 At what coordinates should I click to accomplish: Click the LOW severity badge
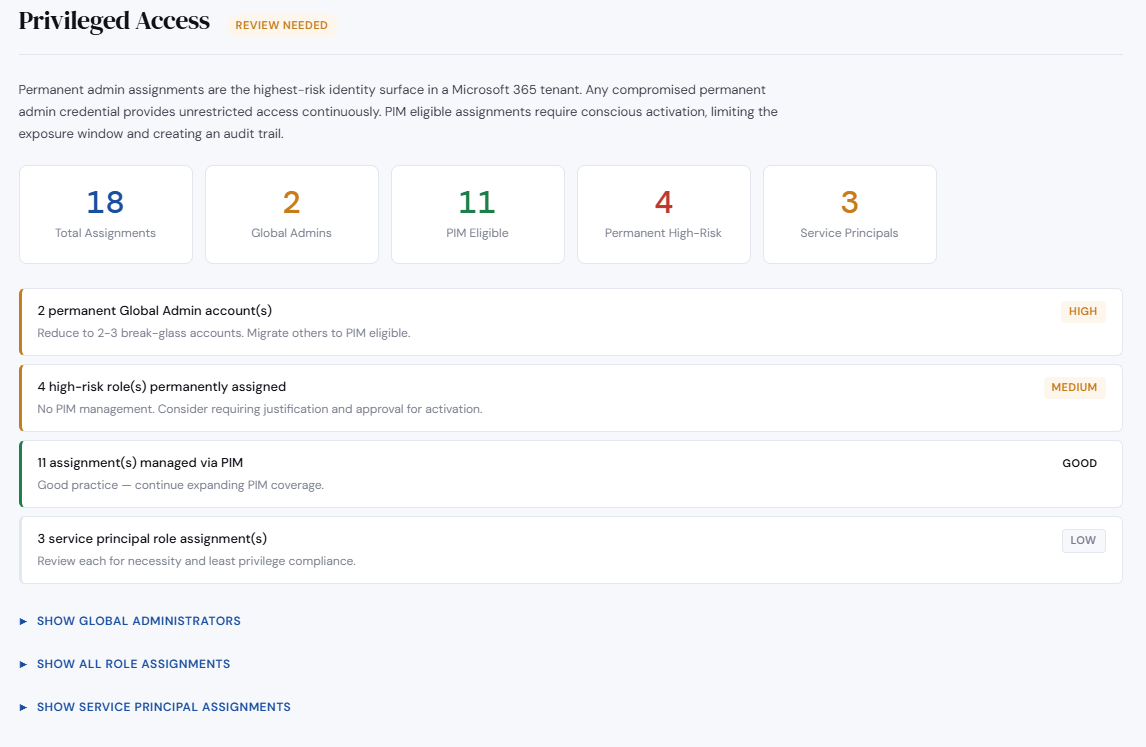1083,540
